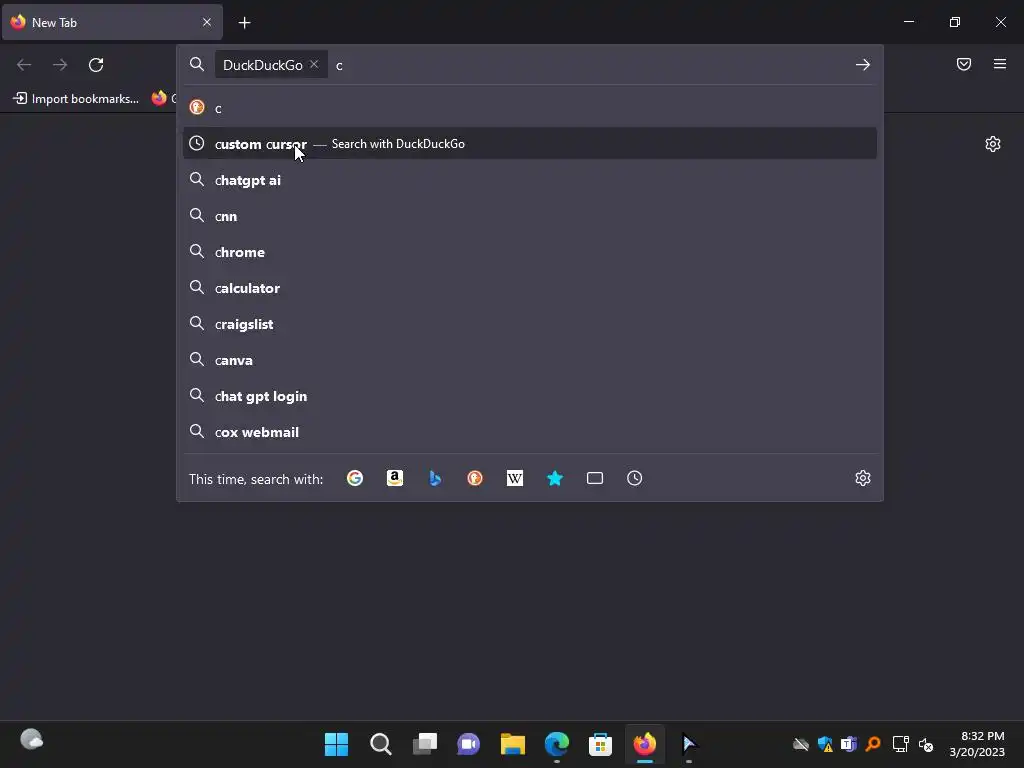Click the back navigation arrow
The image size is (1024, 768).
tap(24, 65)
